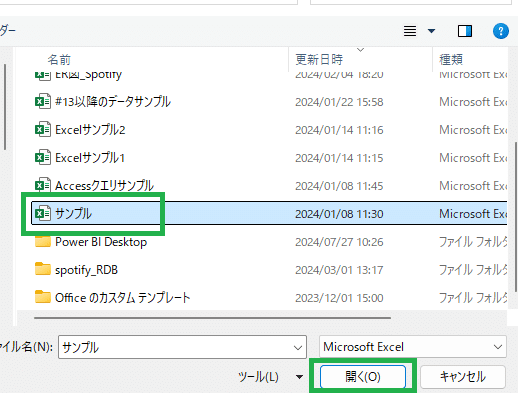The width and height of the screenshot is (518, 393).
Task: Expand the file name history dropdown arrow
Action: coord(298,347)
